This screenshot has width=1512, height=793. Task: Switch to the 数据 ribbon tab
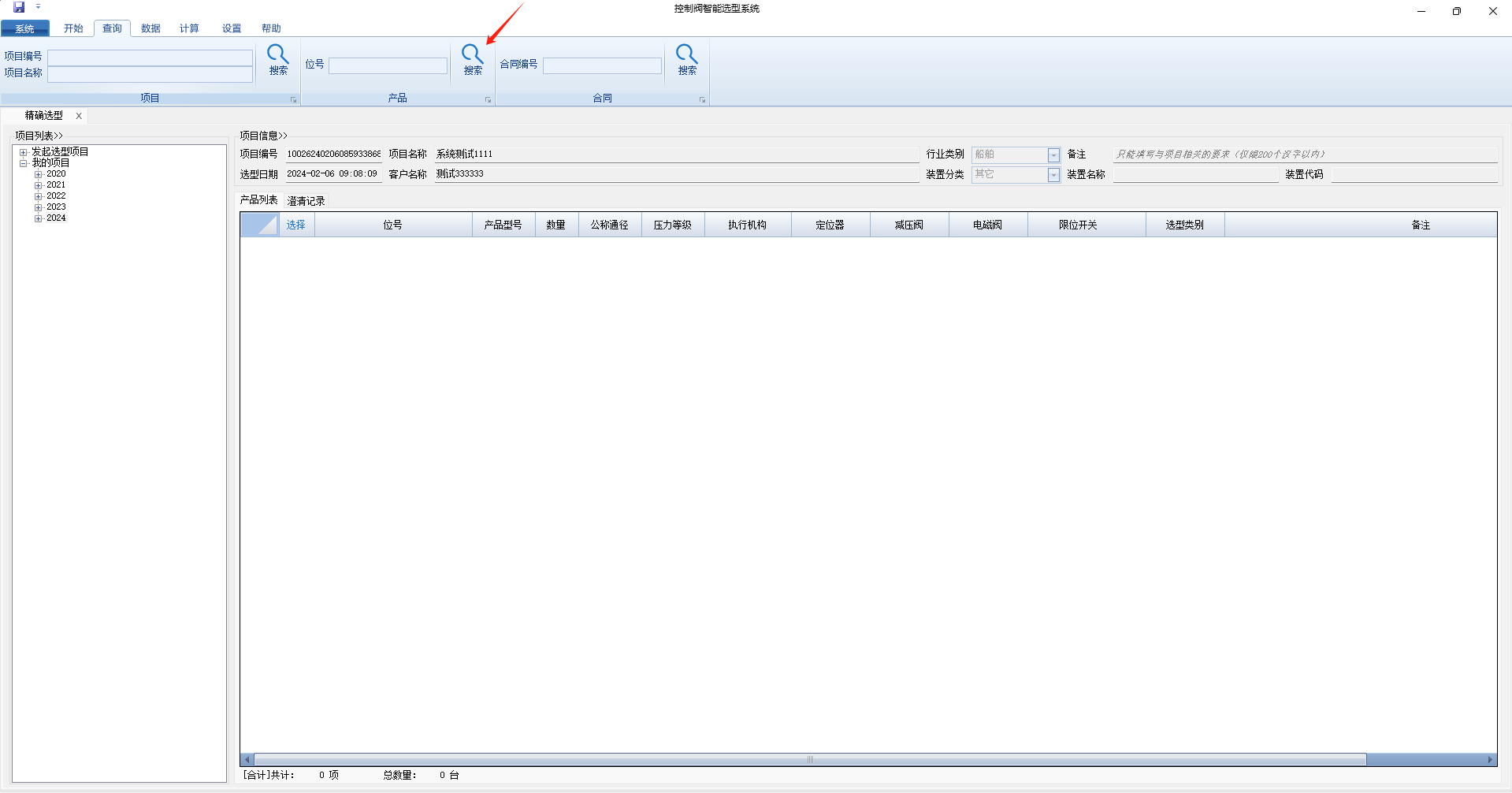click(150, 28)
